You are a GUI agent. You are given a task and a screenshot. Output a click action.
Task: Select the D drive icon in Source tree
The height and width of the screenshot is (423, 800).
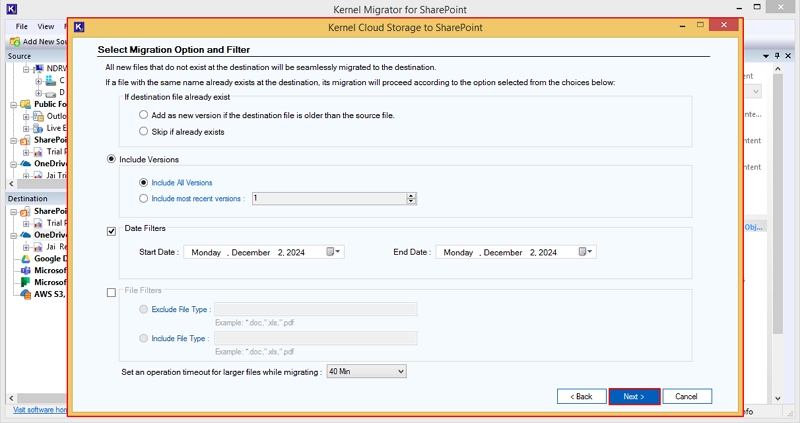tap(51, 93)
